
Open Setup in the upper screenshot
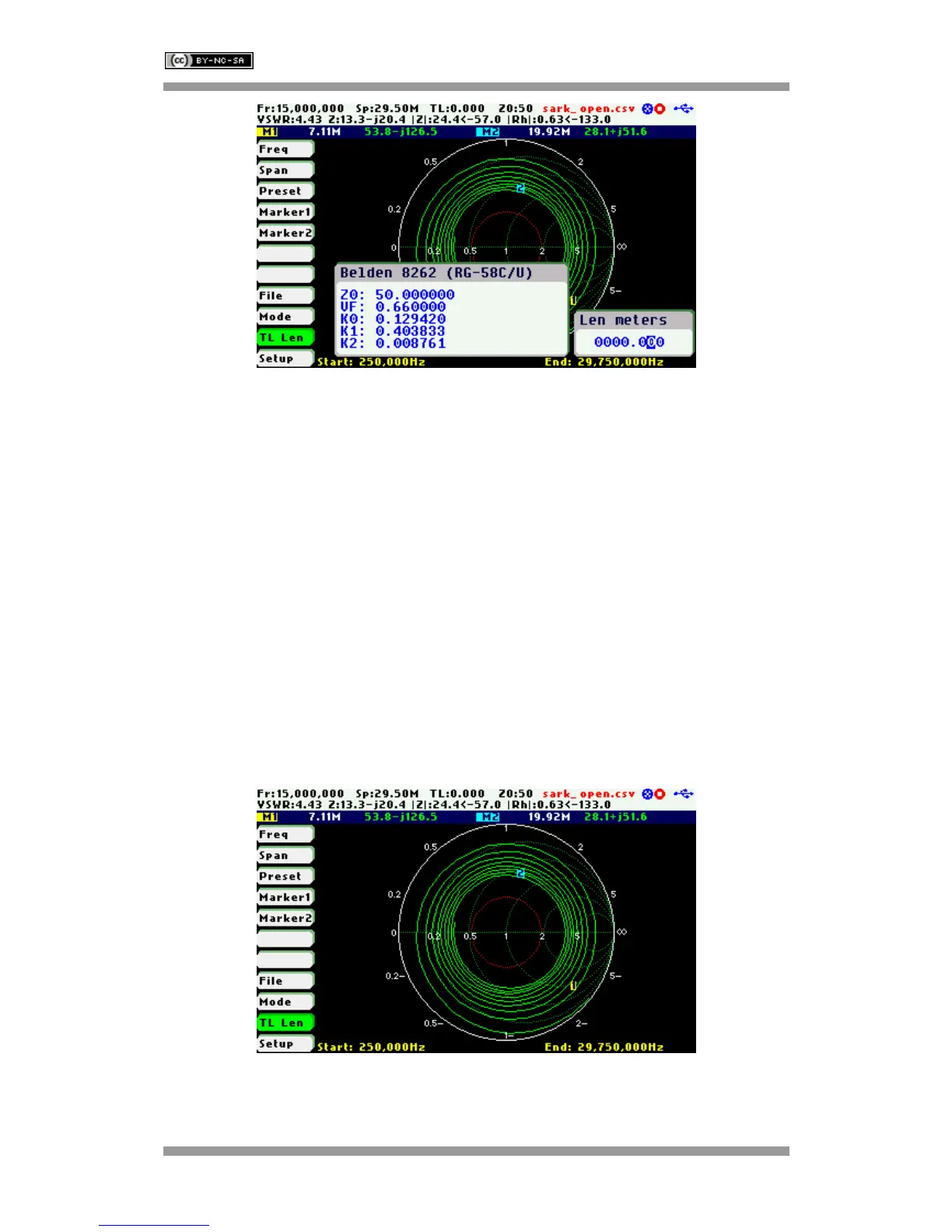[285, 359]
